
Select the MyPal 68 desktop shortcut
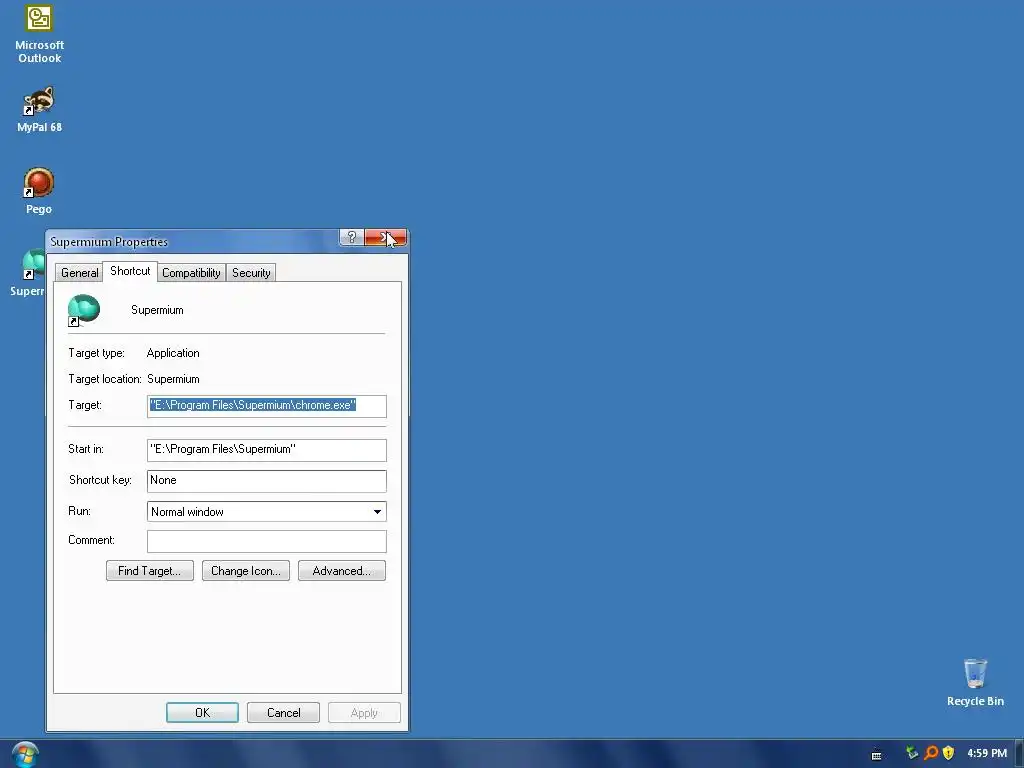(x=39, y=110)
